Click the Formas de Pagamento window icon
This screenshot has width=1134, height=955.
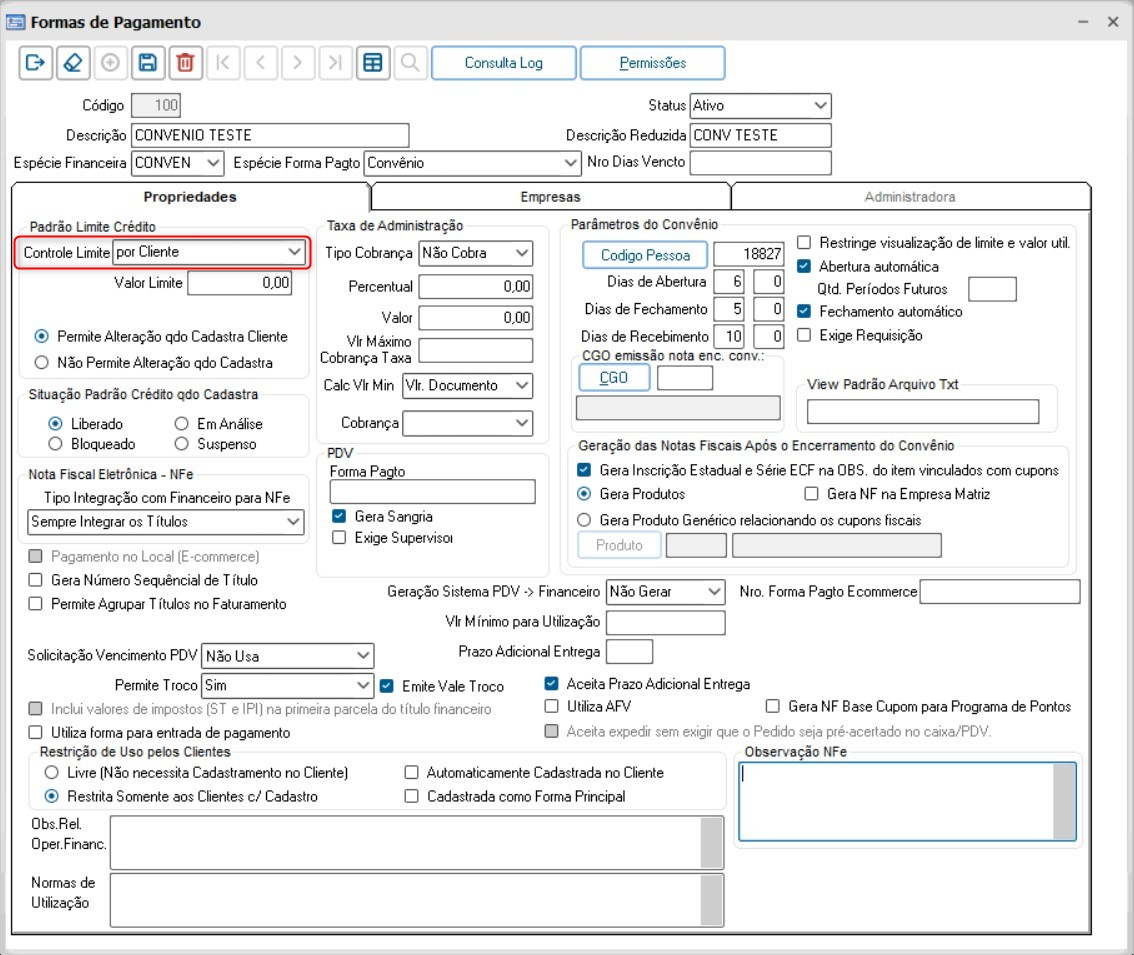coord(15,22)
